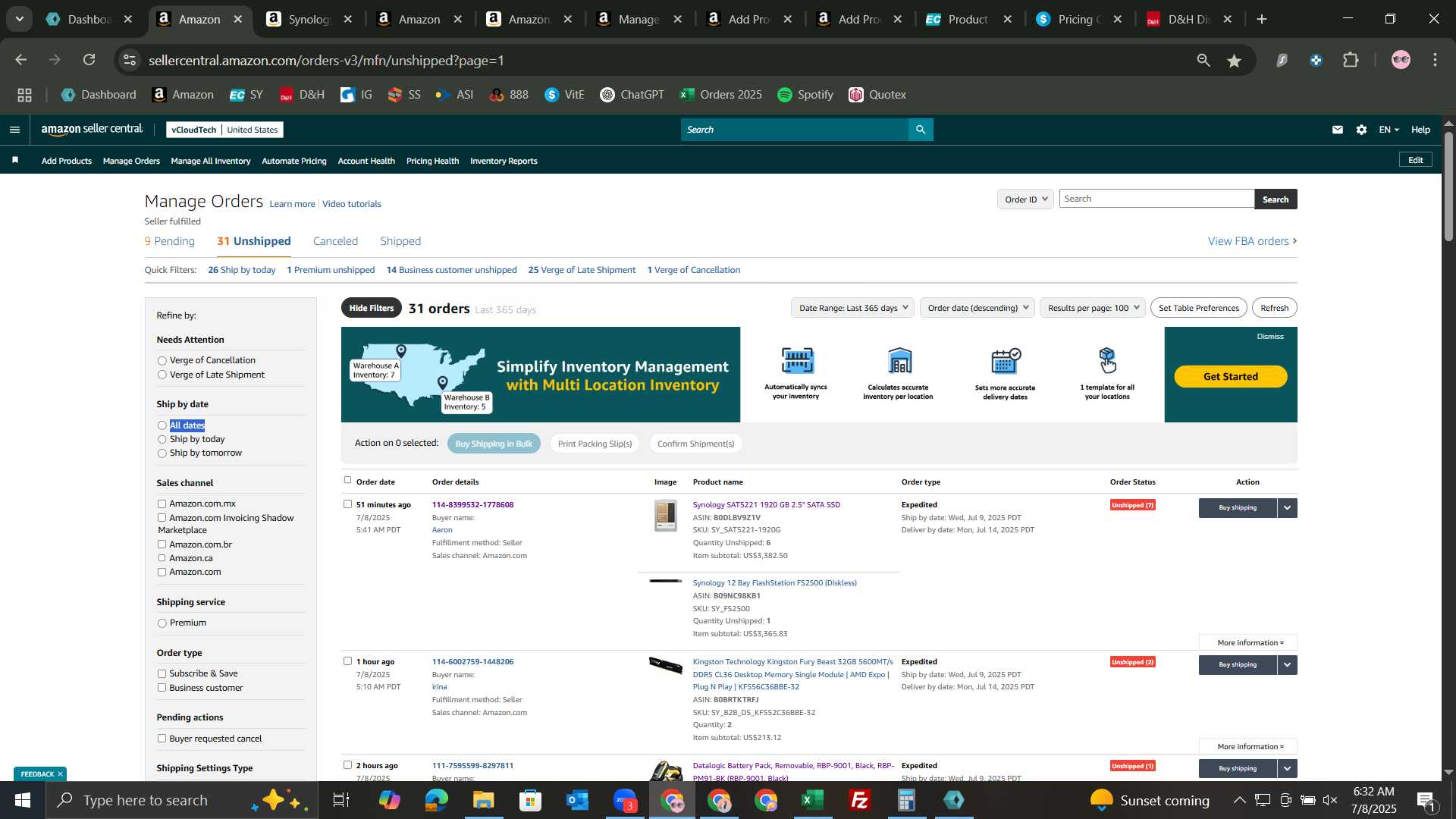
Task: Switch to the Canceled orders tab
Action: (335, 241)
